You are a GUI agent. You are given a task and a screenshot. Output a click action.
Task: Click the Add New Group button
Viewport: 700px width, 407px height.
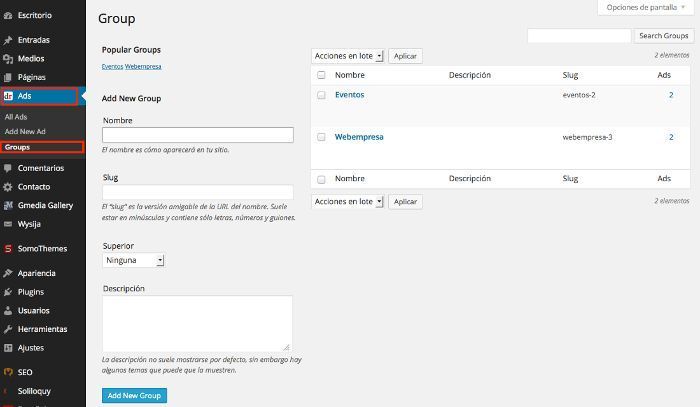(x=134, y=395)
